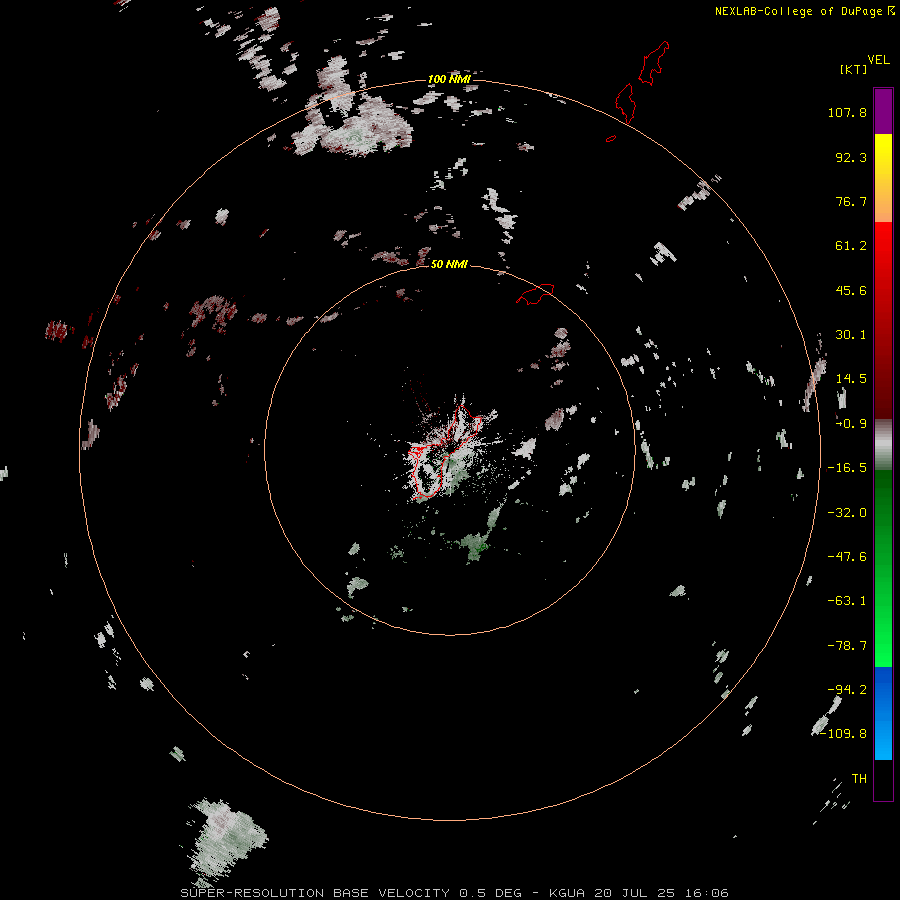Select the 92.3 velocity scale value
Viewport: 900px width, 900px height.
pyautogui.click(x=851, y=157)
